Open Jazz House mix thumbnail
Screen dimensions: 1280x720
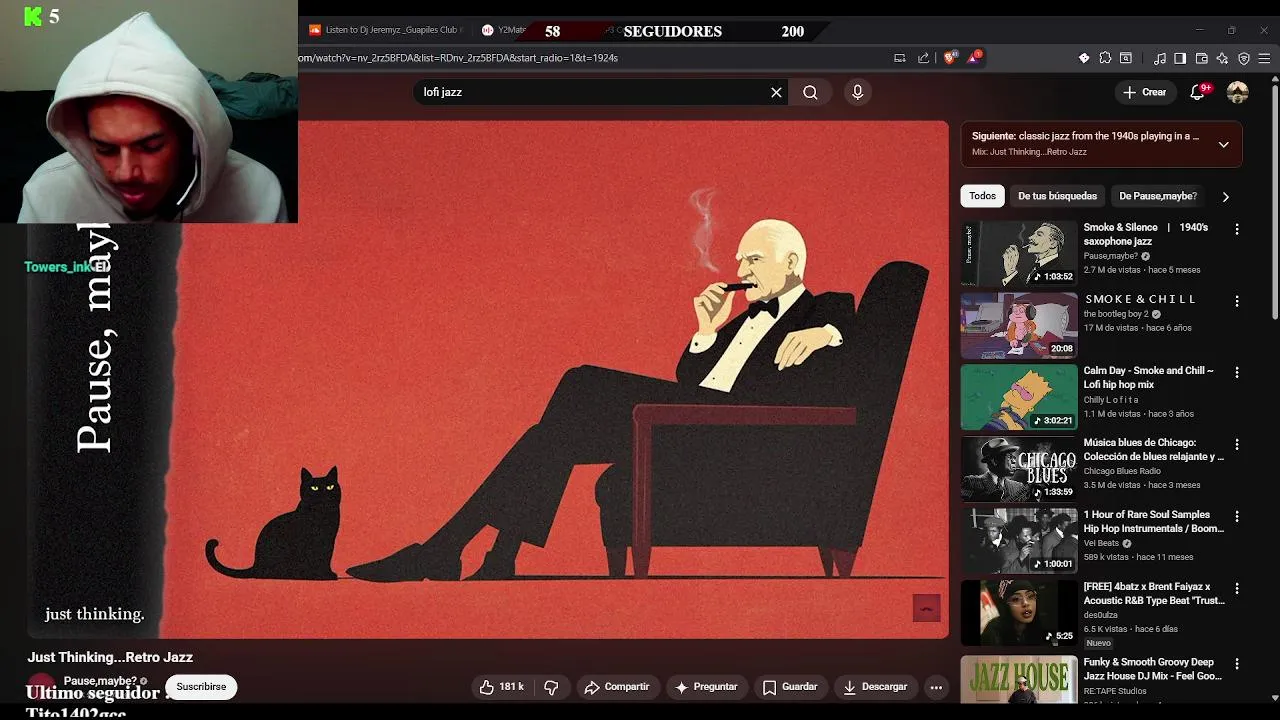1019,680
